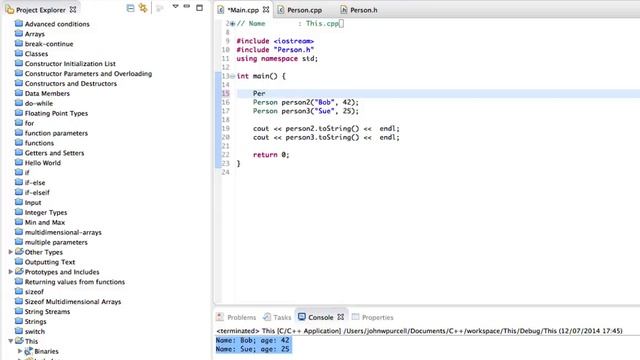
Task: Minimize the Project Explorer panel
Action: click(187, 7)
